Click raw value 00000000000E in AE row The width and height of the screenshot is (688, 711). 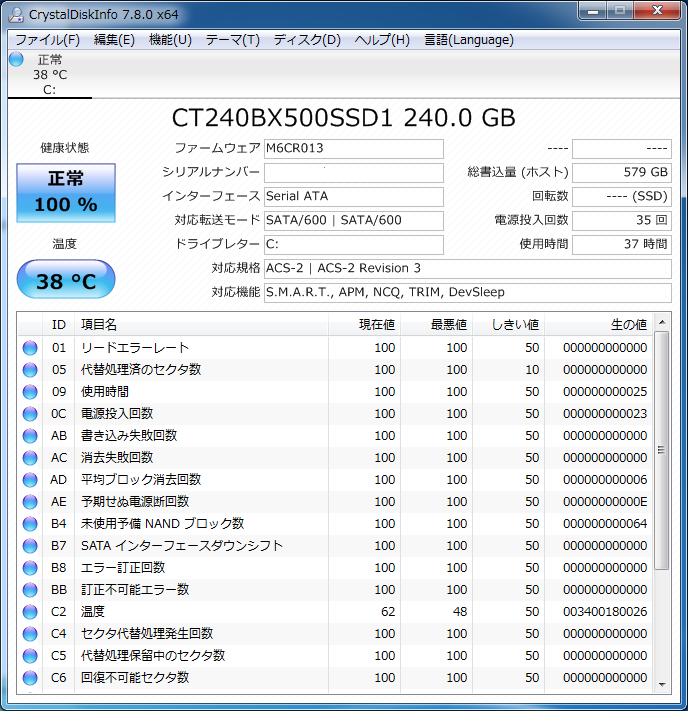605,502
